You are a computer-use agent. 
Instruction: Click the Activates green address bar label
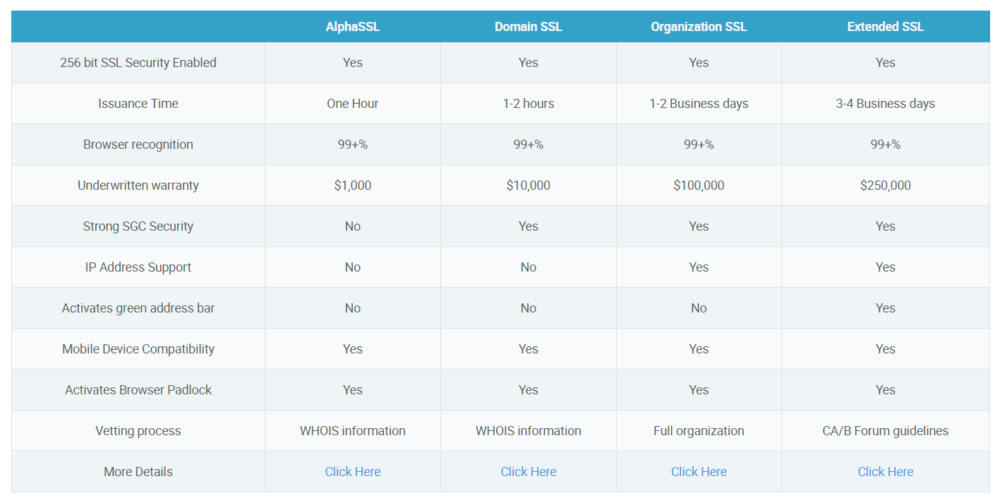[138, 308]
